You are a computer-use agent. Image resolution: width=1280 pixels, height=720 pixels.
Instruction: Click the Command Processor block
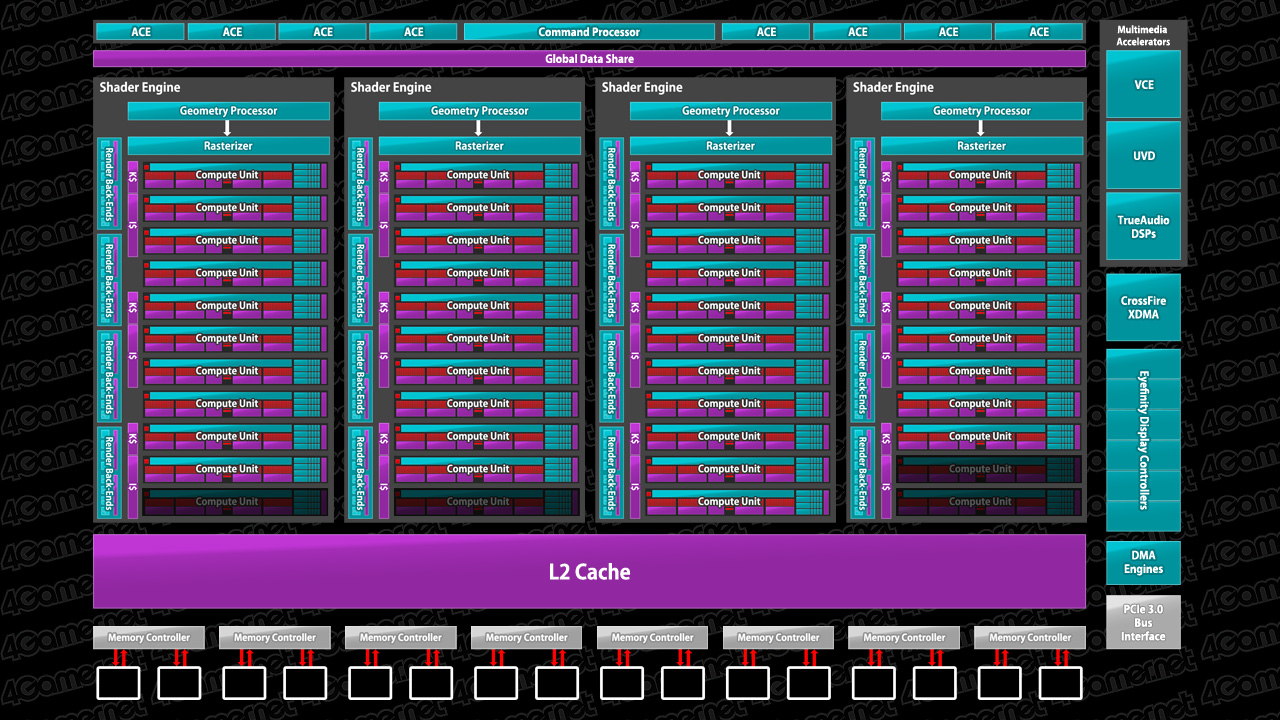(x=589, y=32)
